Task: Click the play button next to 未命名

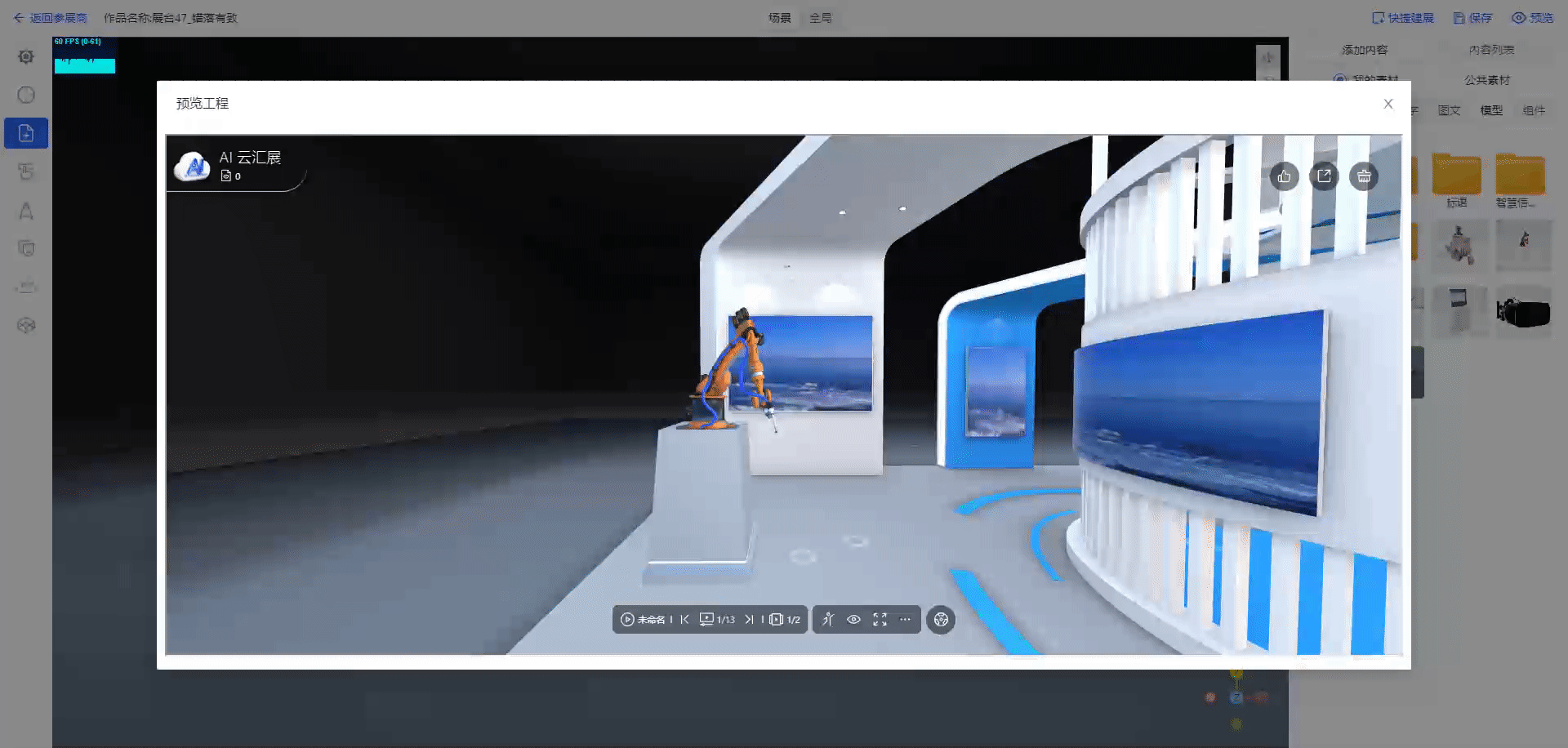Action: coord(627,619)
